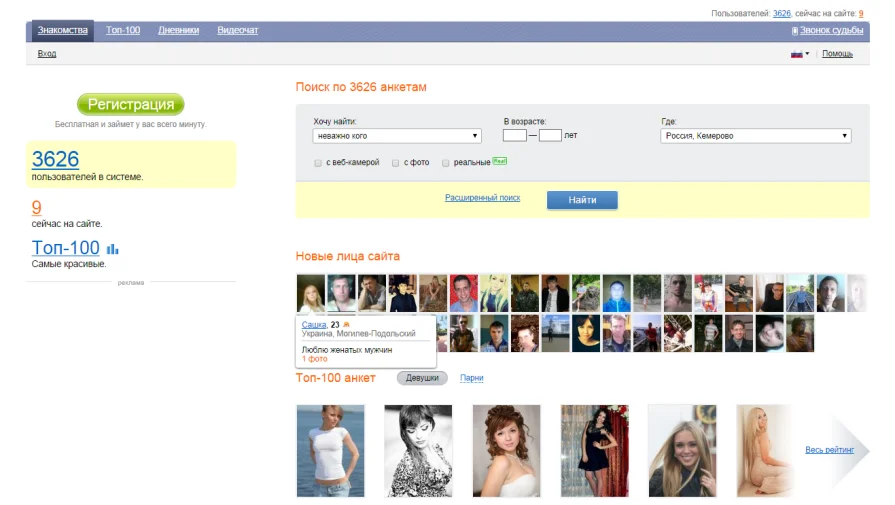The image size is (895, 505).
Task: Click the minimum age input field
Action: click(x=514, y=135)
